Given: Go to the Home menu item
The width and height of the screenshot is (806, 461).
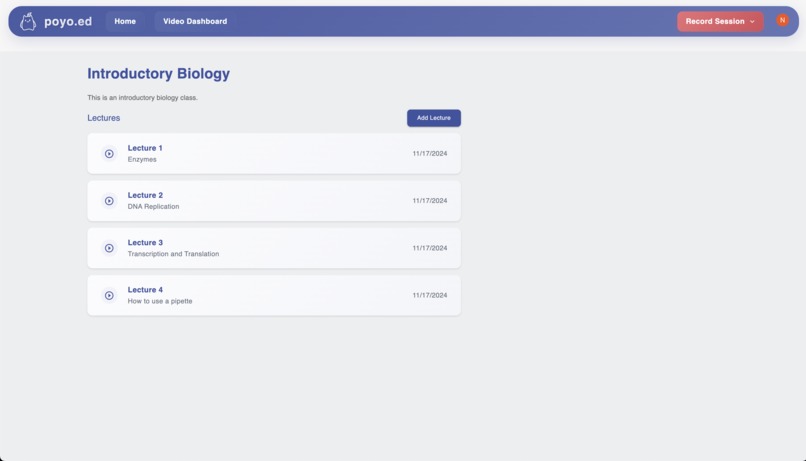Looking at the screenshot, I should click(125, 22).
